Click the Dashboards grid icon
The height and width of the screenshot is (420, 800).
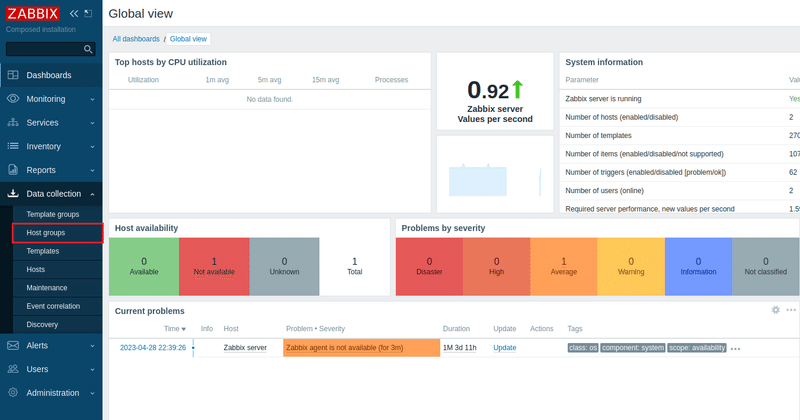13,75
